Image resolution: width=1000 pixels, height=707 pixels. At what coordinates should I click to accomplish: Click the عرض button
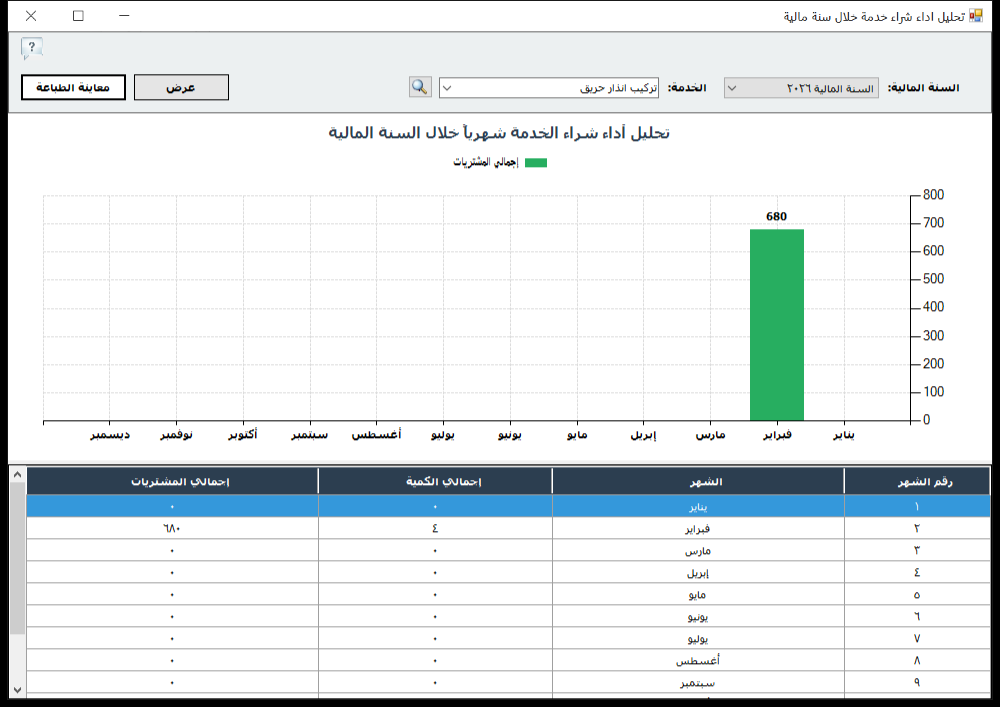click(181, 87)
